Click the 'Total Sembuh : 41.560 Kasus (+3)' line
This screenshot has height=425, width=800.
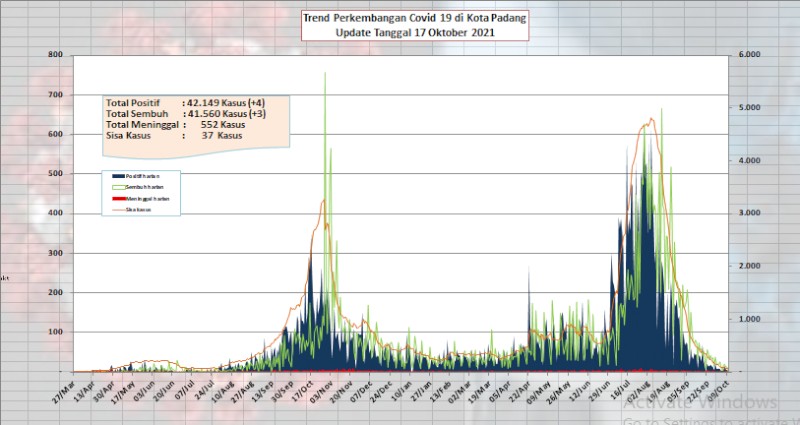click(x=186, y=114)
